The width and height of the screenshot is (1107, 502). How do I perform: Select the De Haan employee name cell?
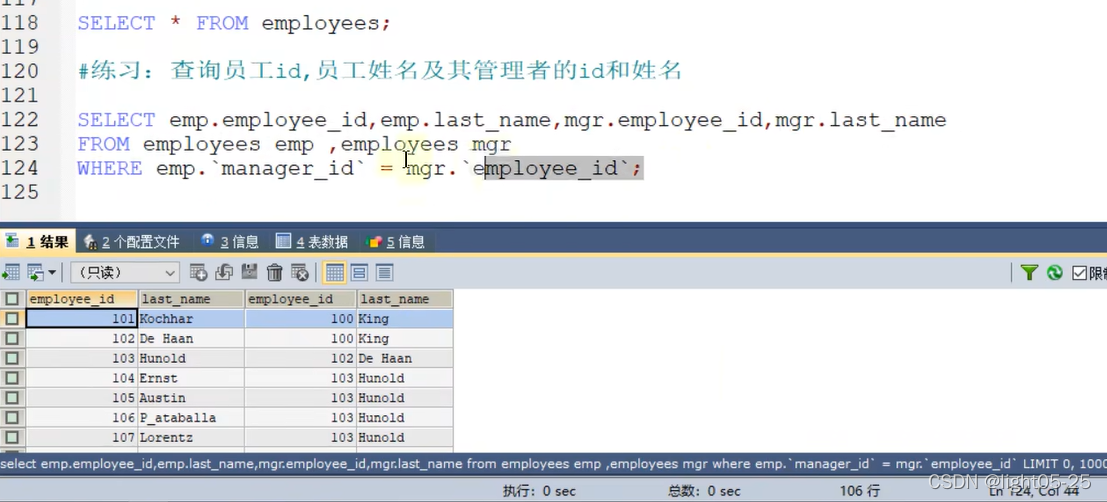[x=191, y=339]
